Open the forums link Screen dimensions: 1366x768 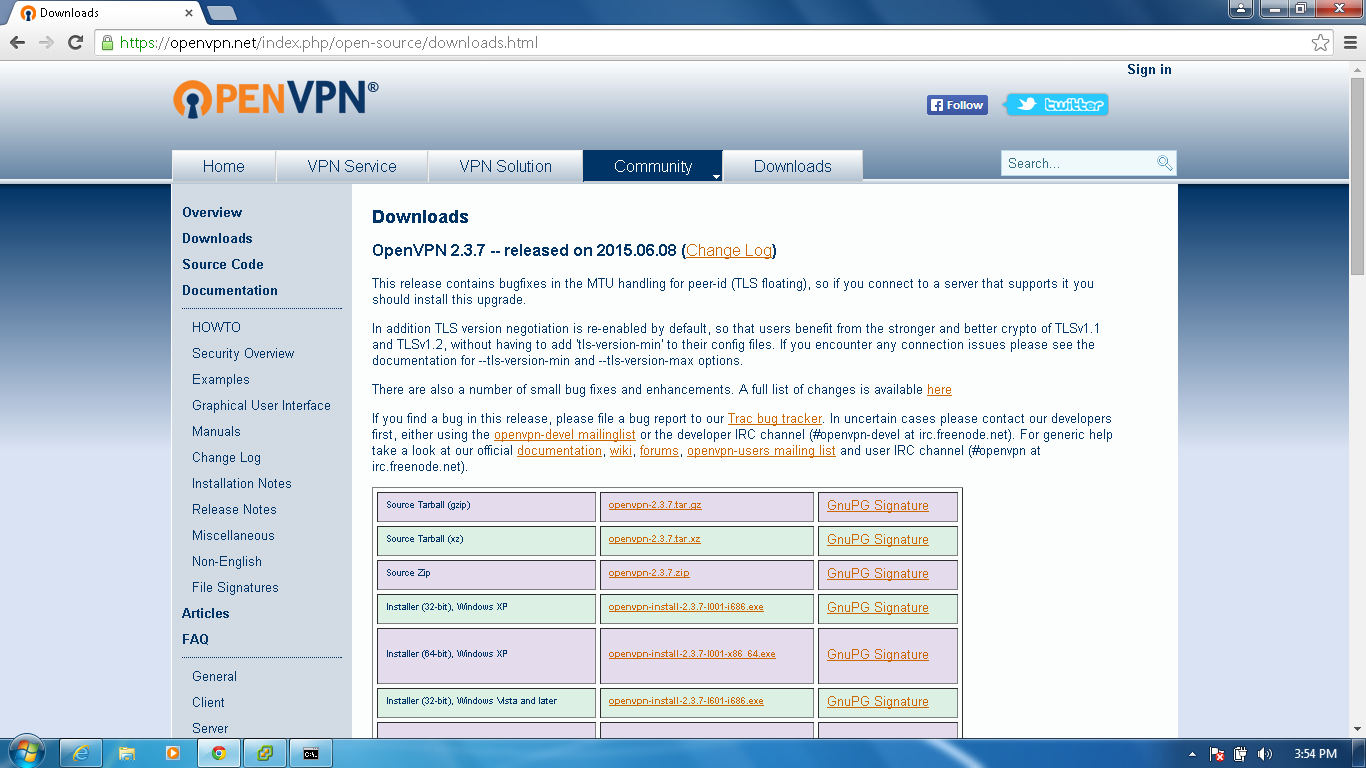tap(659, 451)
